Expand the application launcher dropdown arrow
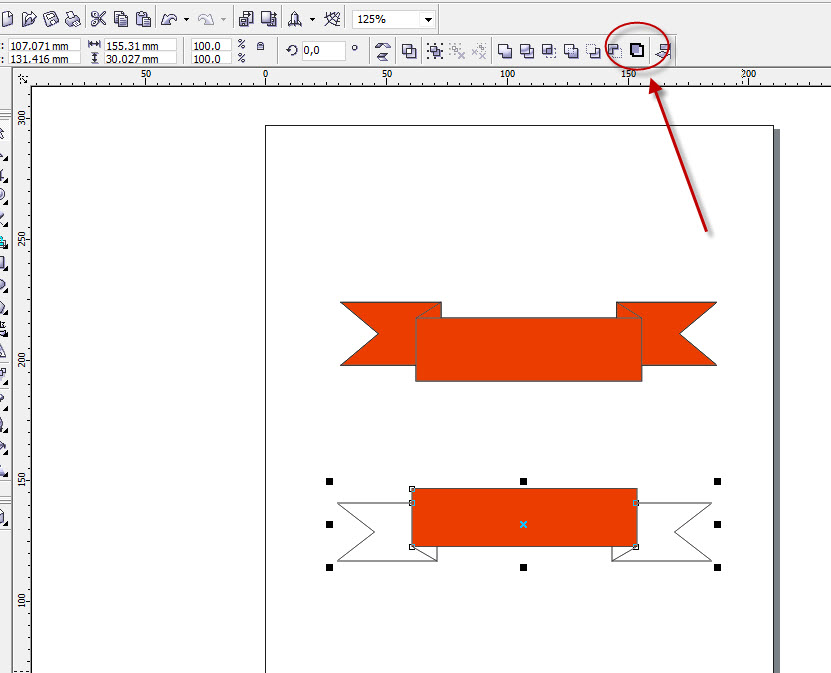The width and height of the screenshot is (831, 673). (313, 19)
